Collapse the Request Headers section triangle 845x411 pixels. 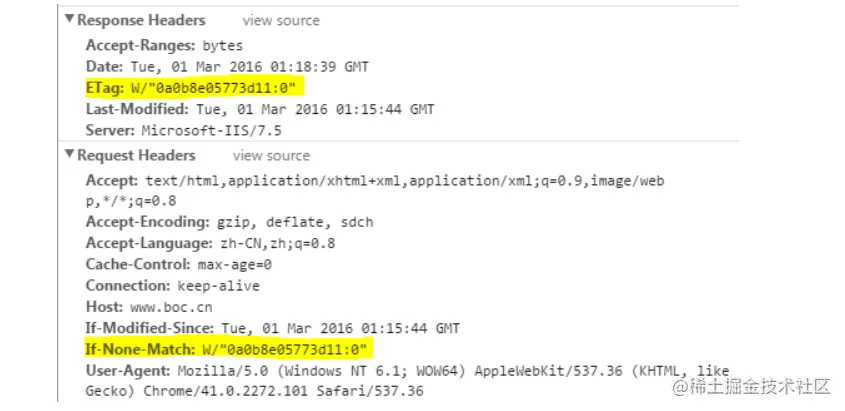pos(69,156)
